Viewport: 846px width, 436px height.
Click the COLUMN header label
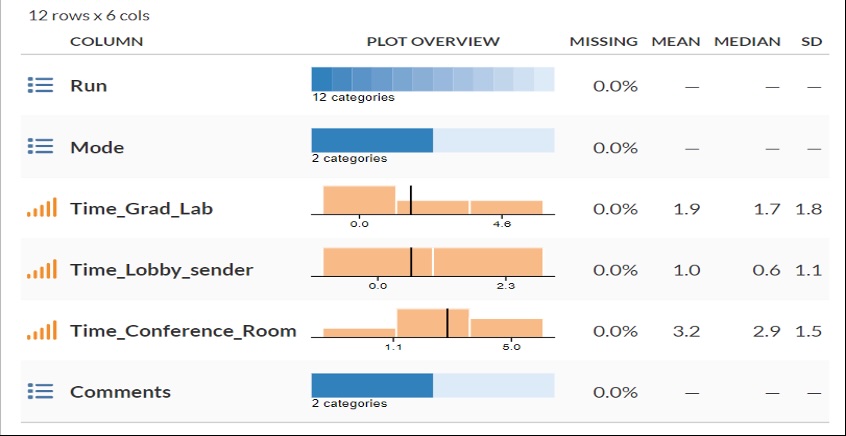[106, 42]
